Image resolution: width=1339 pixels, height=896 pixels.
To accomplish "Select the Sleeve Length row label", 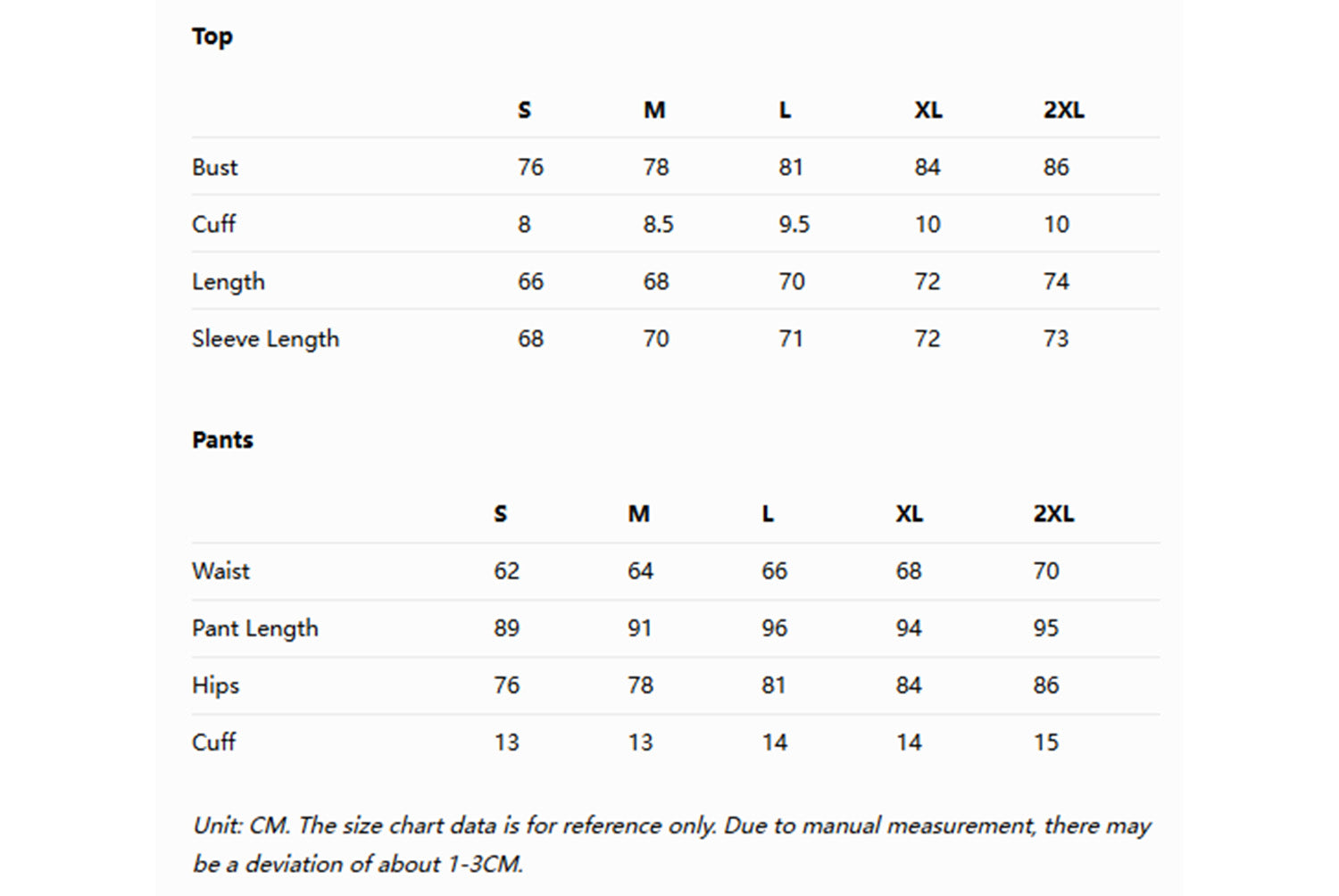I will click(265, 339).
